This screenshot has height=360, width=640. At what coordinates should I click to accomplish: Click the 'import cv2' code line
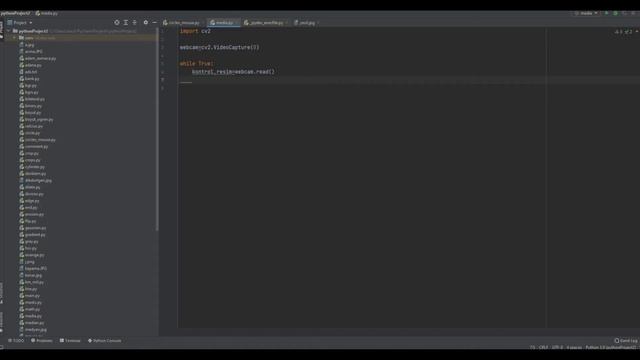195,31
